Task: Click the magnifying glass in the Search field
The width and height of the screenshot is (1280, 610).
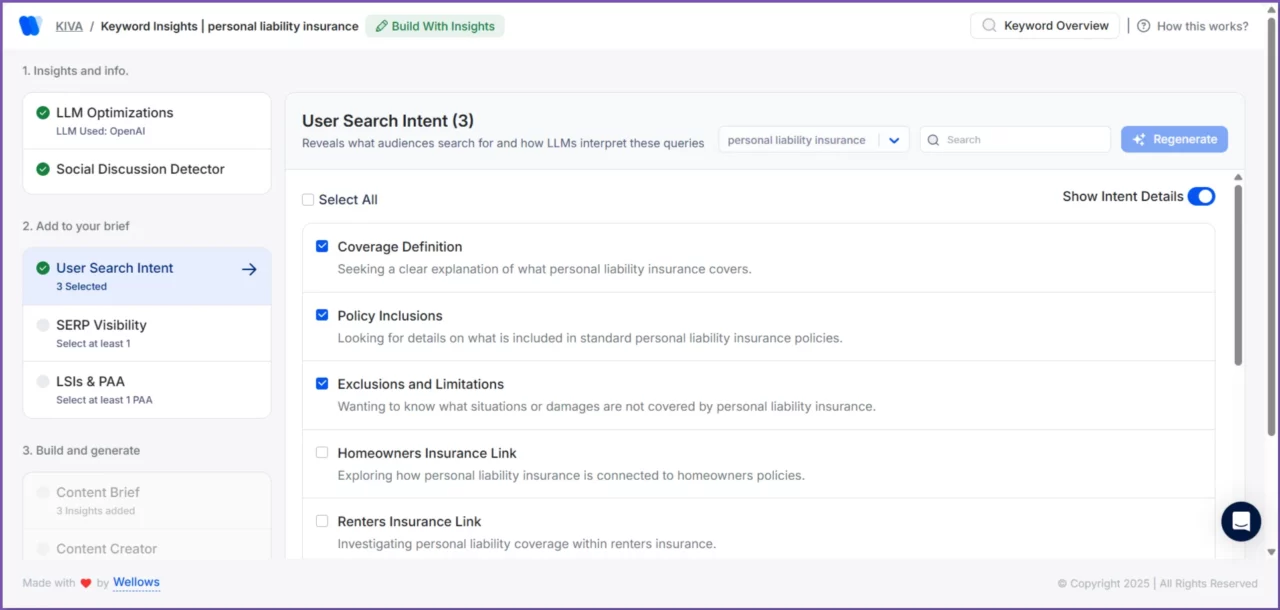Action: tap(934, 139)
